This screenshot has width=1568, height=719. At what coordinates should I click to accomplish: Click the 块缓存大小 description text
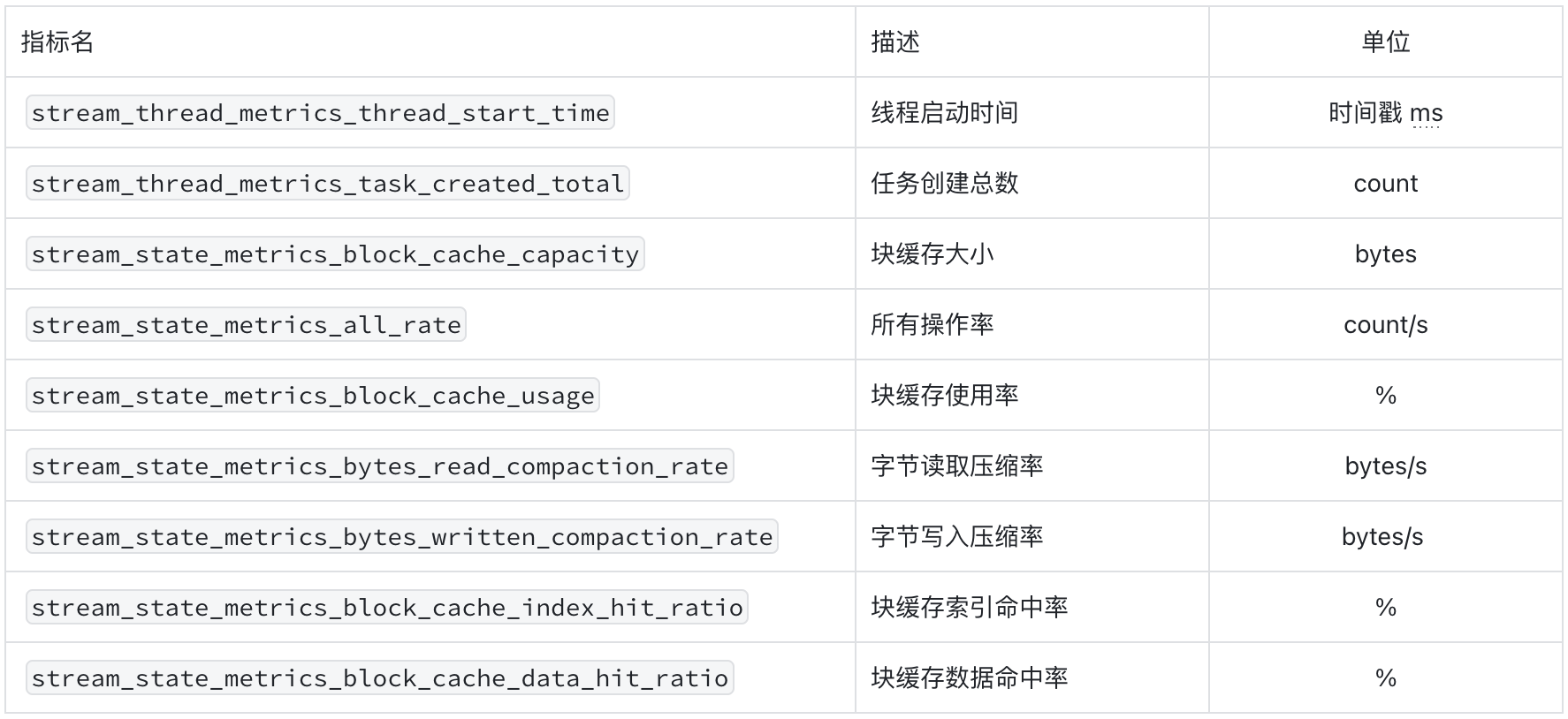[932, 254]
